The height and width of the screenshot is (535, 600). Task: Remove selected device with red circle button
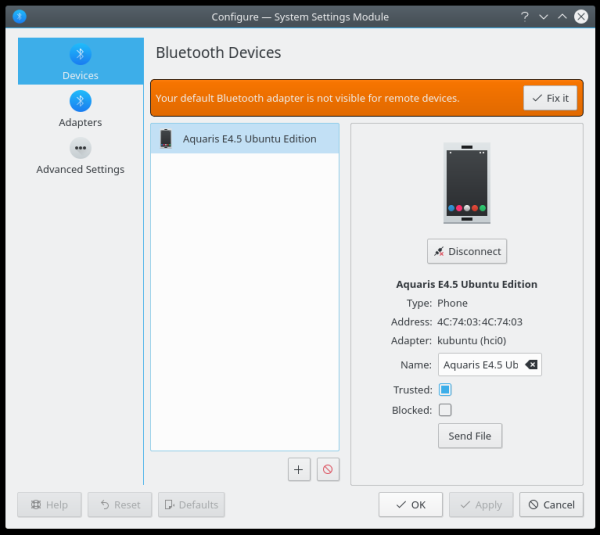(328, 469)
